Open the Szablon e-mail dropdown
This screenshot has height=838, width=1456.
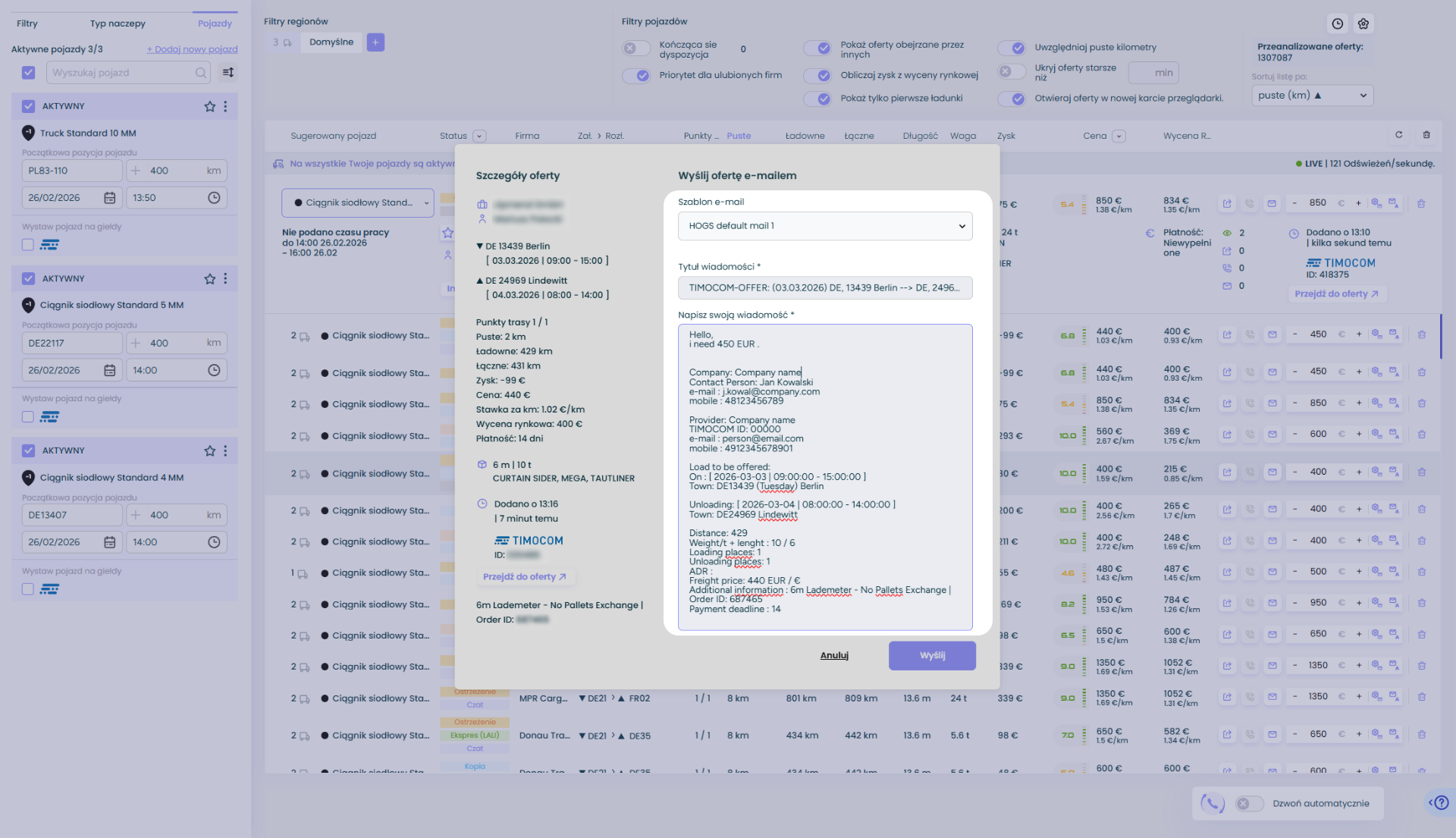tap(825, 226)
